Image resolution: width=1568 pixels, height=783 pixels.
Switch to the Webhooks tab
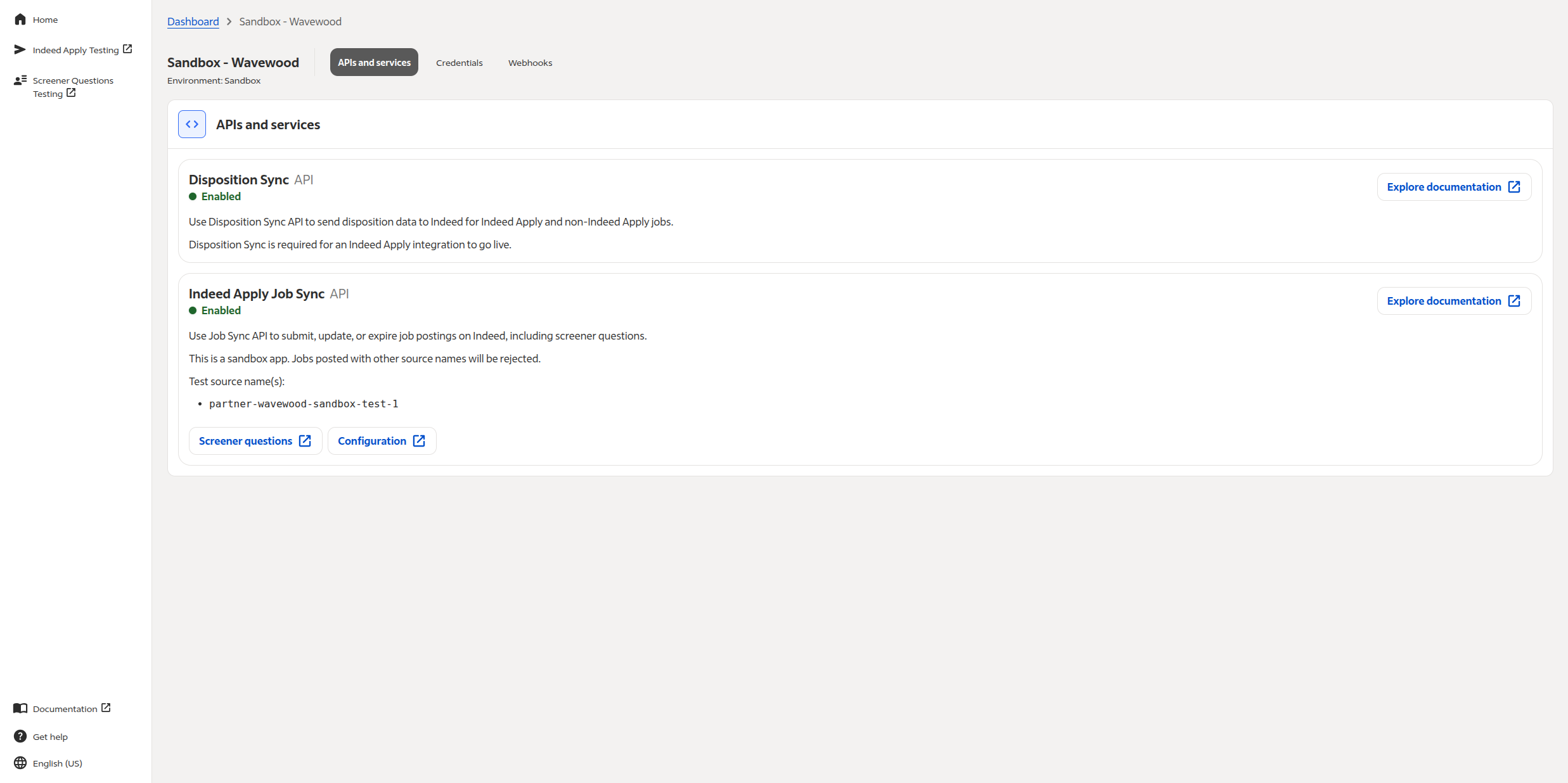tap(530, 63)
